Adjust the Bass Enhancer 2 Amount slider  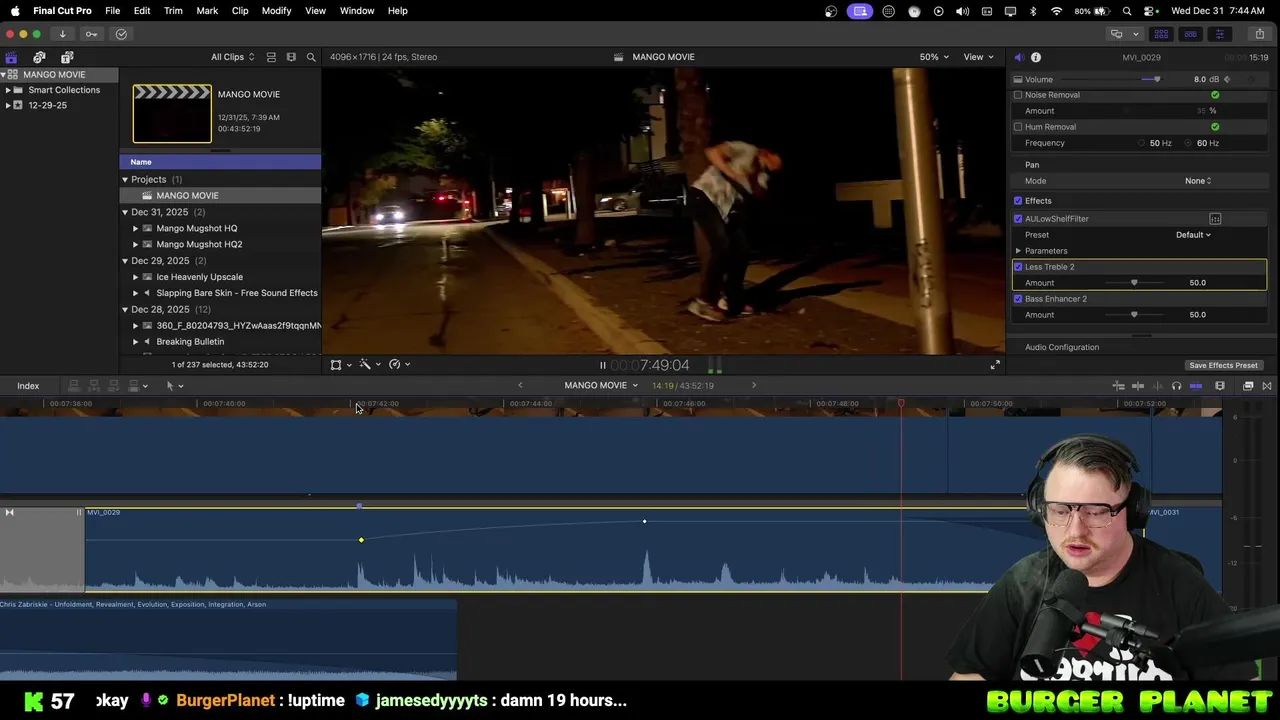pos(1134,315)
